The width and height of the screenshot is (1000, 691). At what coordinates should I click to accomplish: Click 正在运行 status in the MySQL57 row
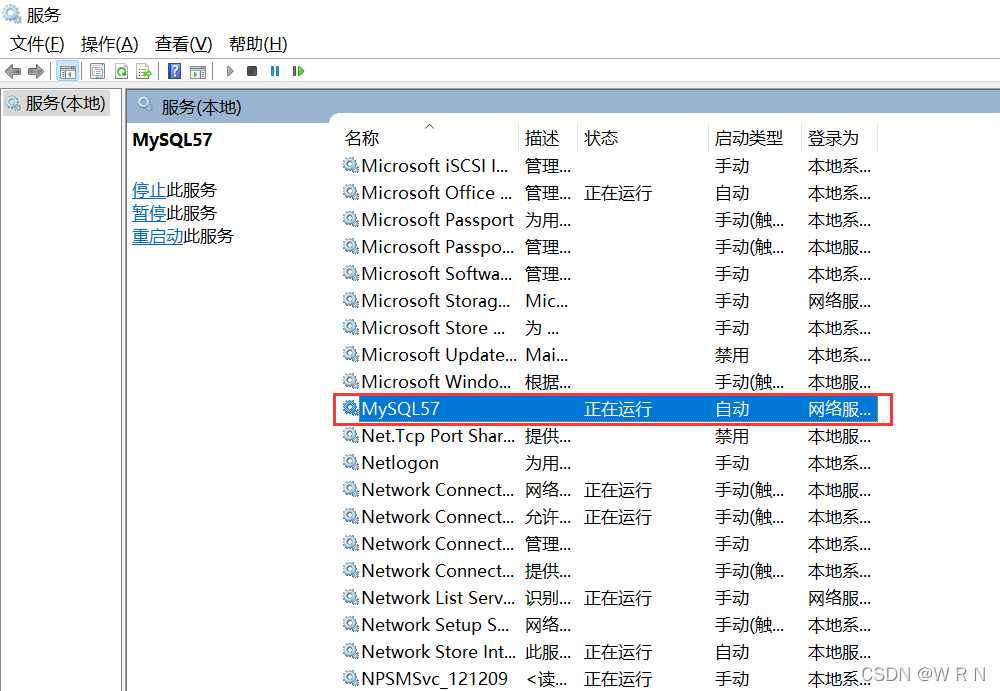pyautogui.click(x=618, y=409)
